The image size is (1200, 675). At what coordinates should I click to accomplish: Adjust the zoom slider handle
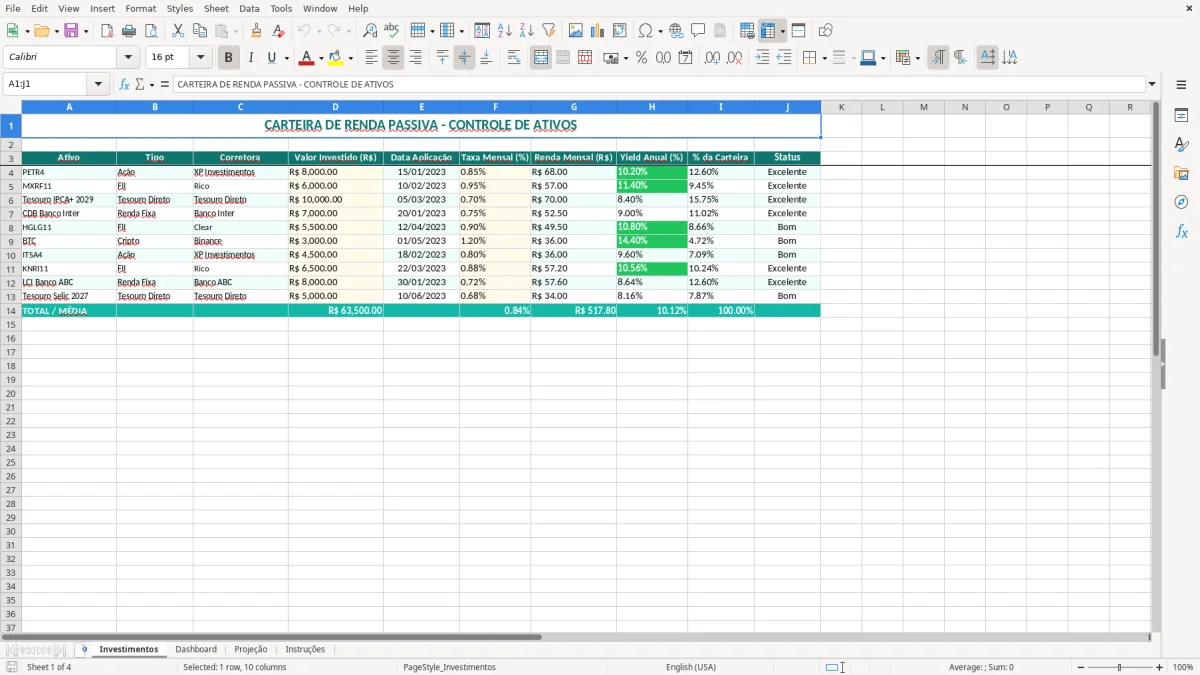[1120, 667]
